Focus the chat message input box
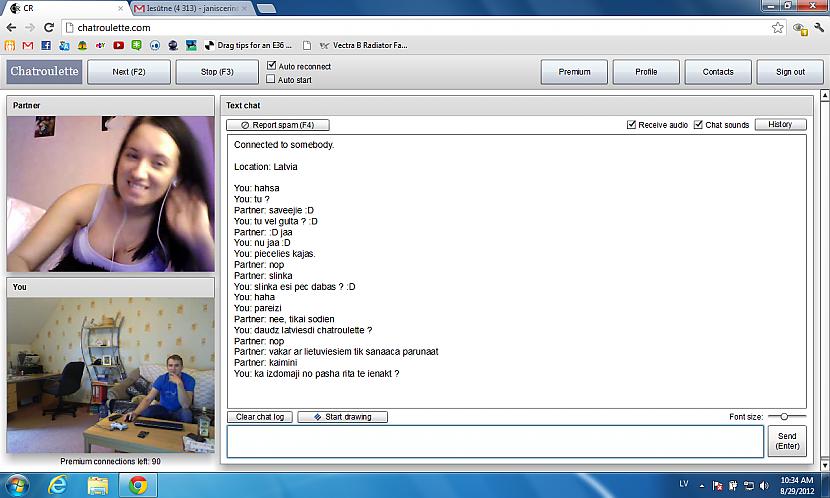This screenshot has width=830, height=498. coord(495,441)
